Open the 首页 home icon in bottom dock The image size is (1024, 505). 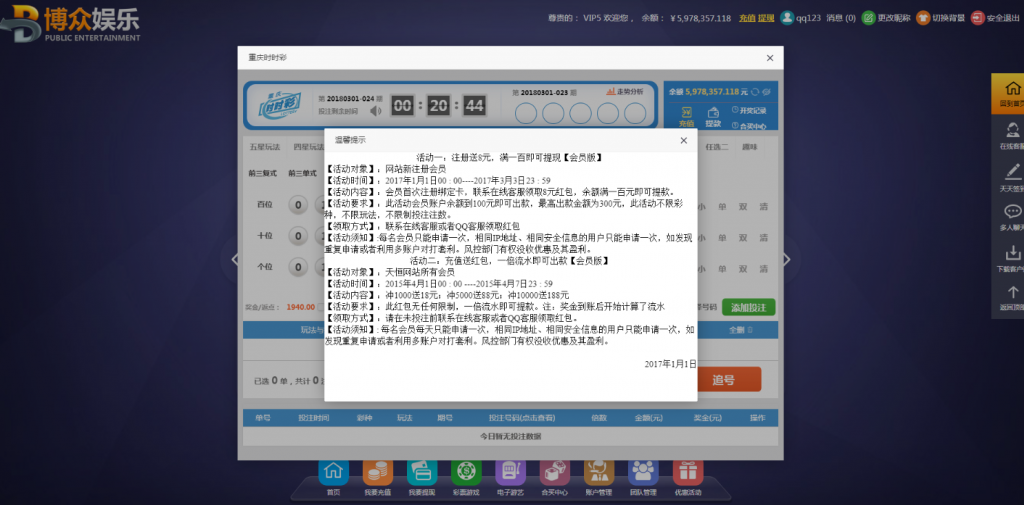point(333,473)
